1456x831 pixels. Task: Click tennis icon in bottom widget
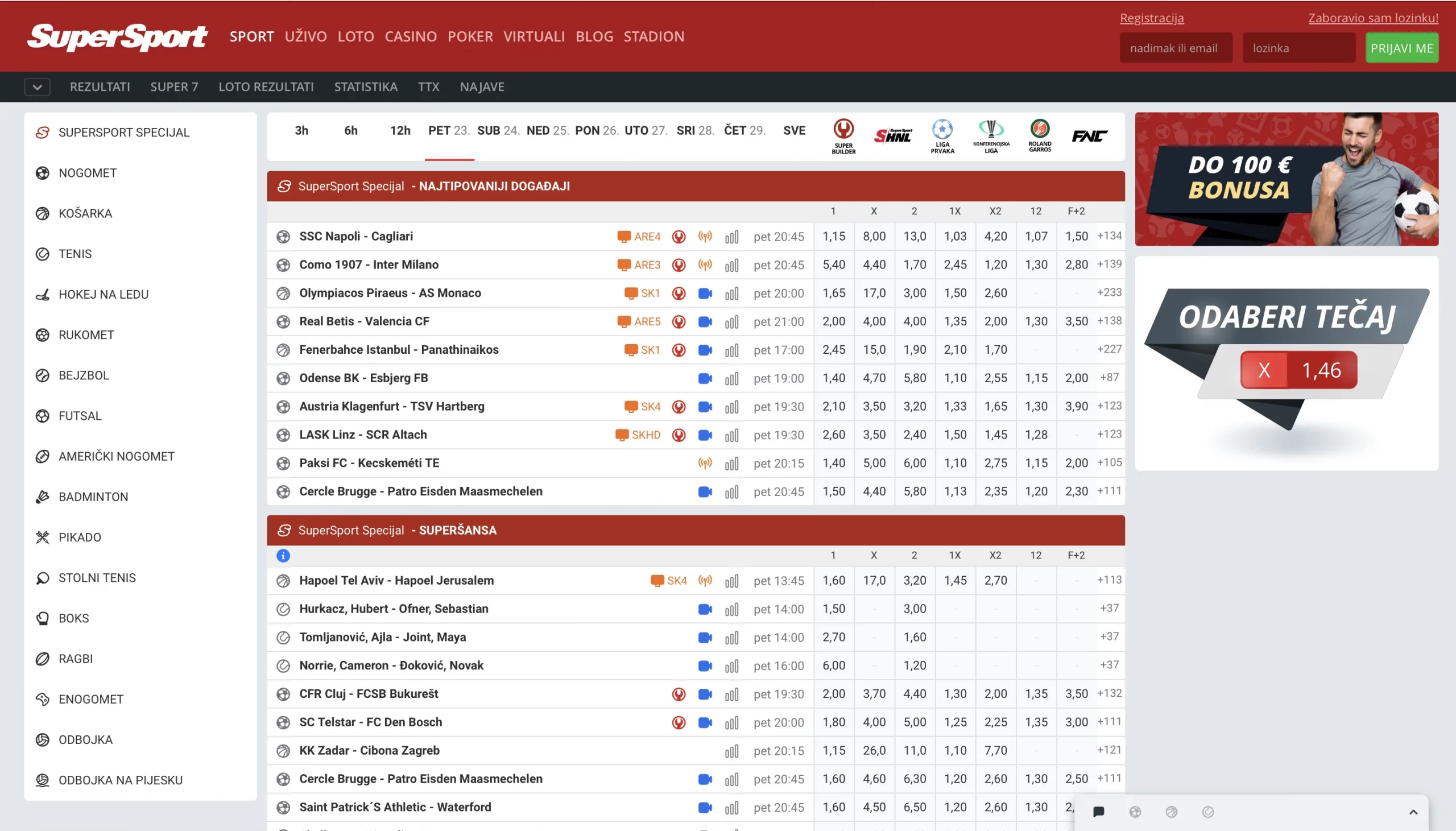(1208, 812)
